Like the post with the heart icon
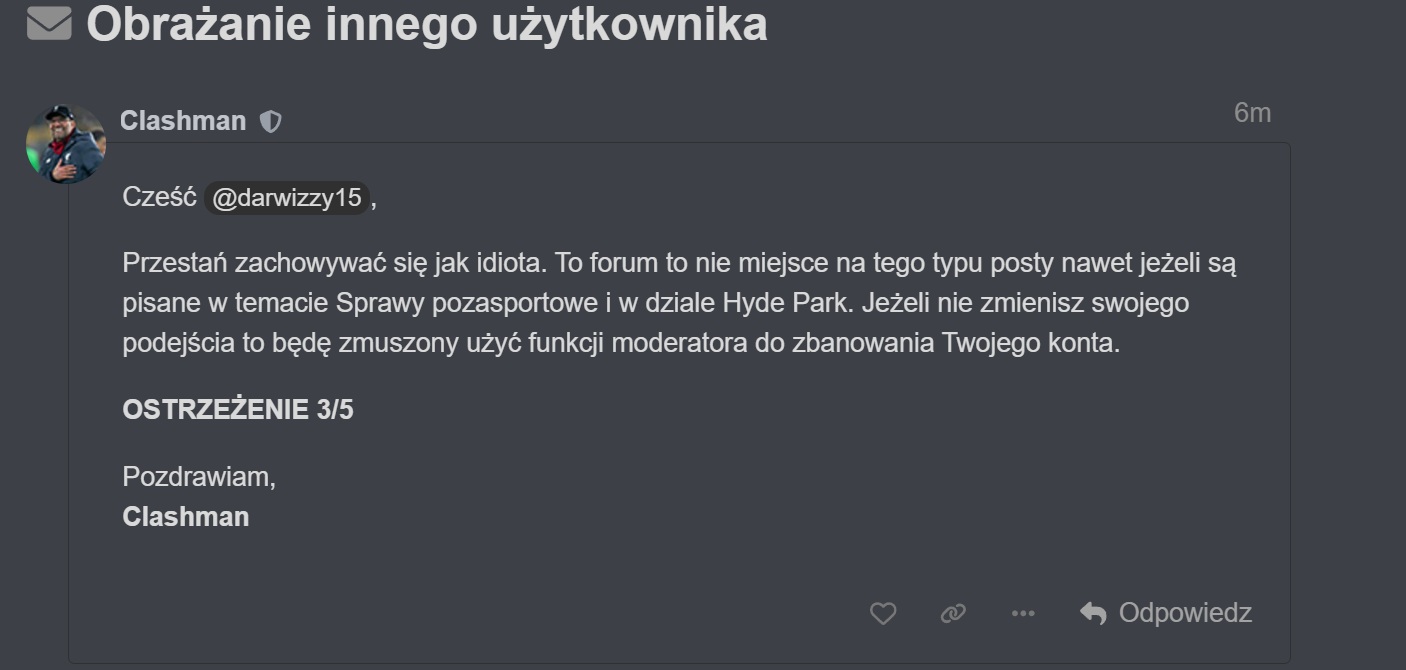Screen dimensions: 1406x670 tap(883, 613)
